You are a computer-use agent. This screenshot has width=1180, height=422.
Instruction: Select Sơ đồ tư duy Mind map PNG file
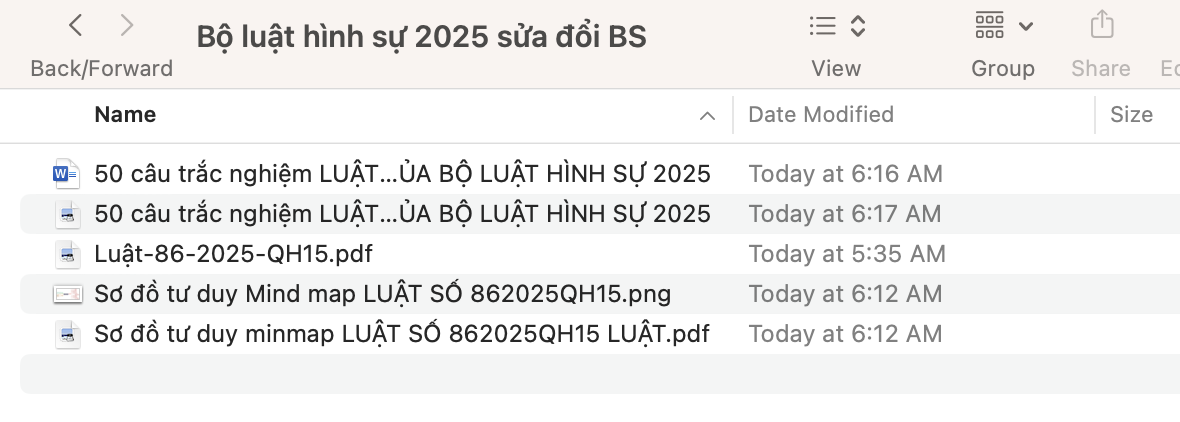pyautogui.click(x=382, y=294)
